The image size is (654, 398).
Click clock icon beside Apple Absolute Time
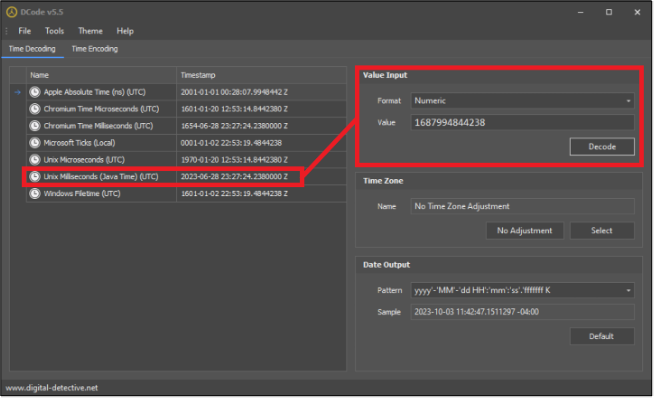35,92
